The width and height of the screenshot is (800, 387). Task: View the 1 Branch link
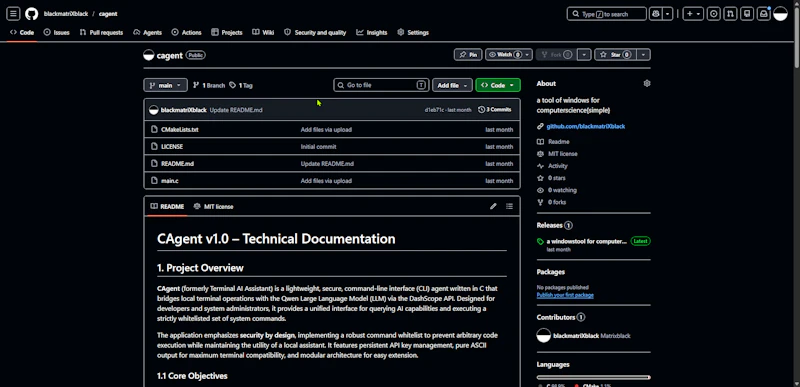tap(209, 85)
